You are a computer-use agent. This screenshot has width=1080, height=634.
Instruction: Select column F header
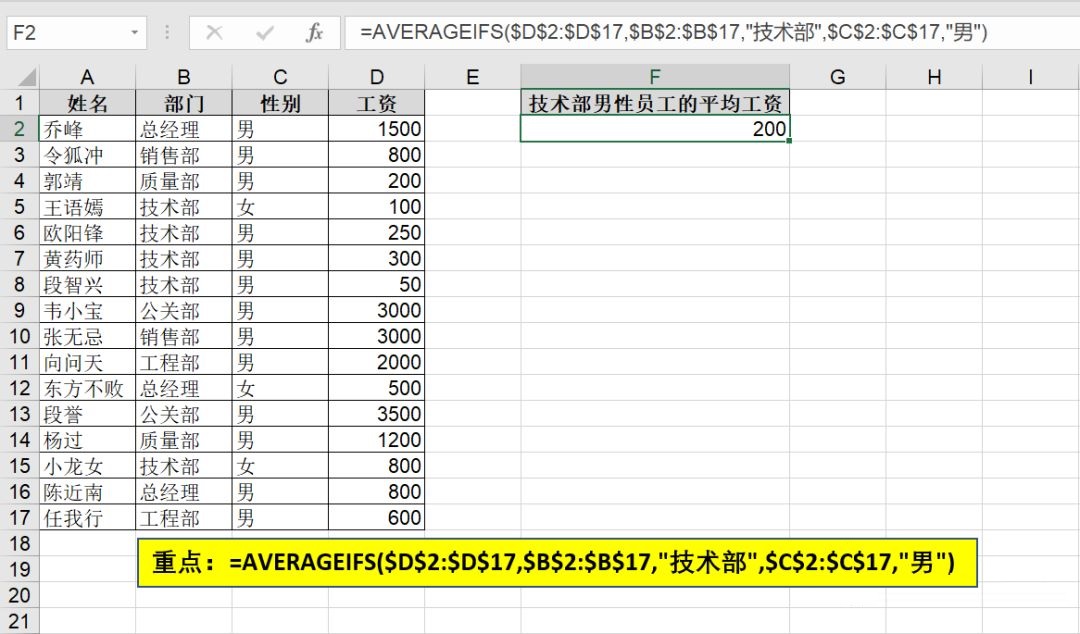point(655,76)
